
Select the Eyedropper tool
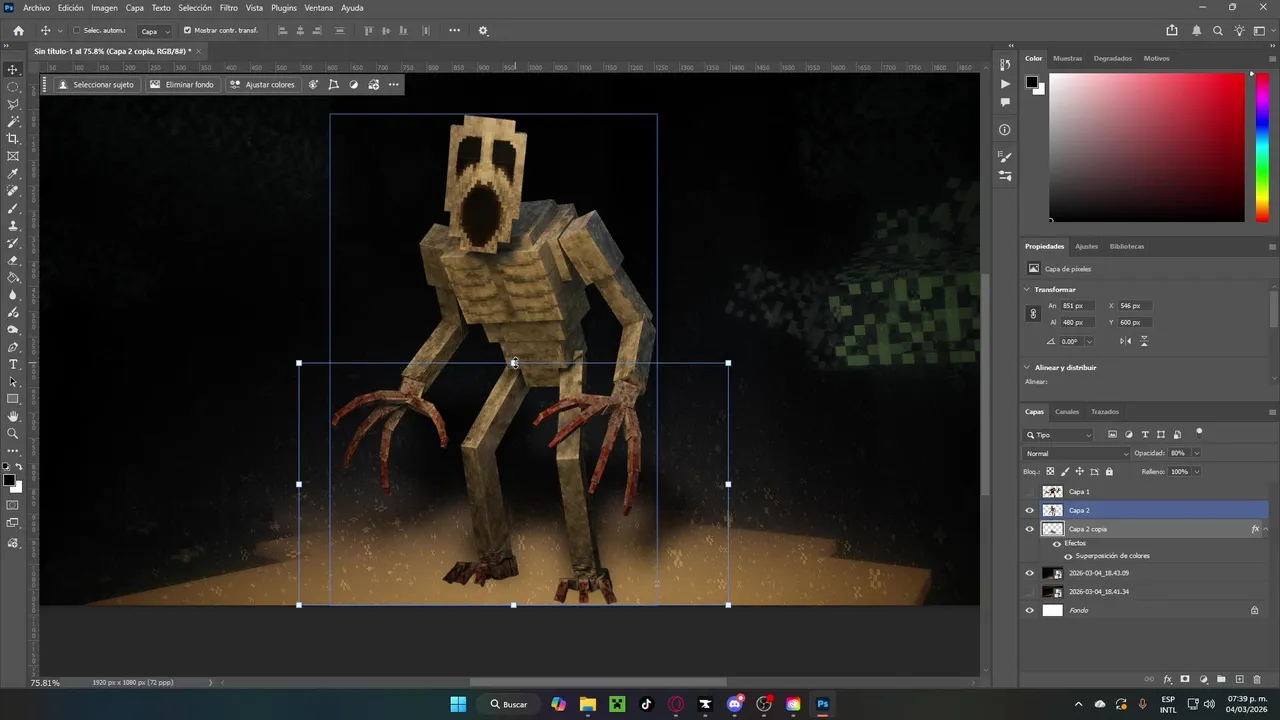pyautogui.click(x=13, y=174)
